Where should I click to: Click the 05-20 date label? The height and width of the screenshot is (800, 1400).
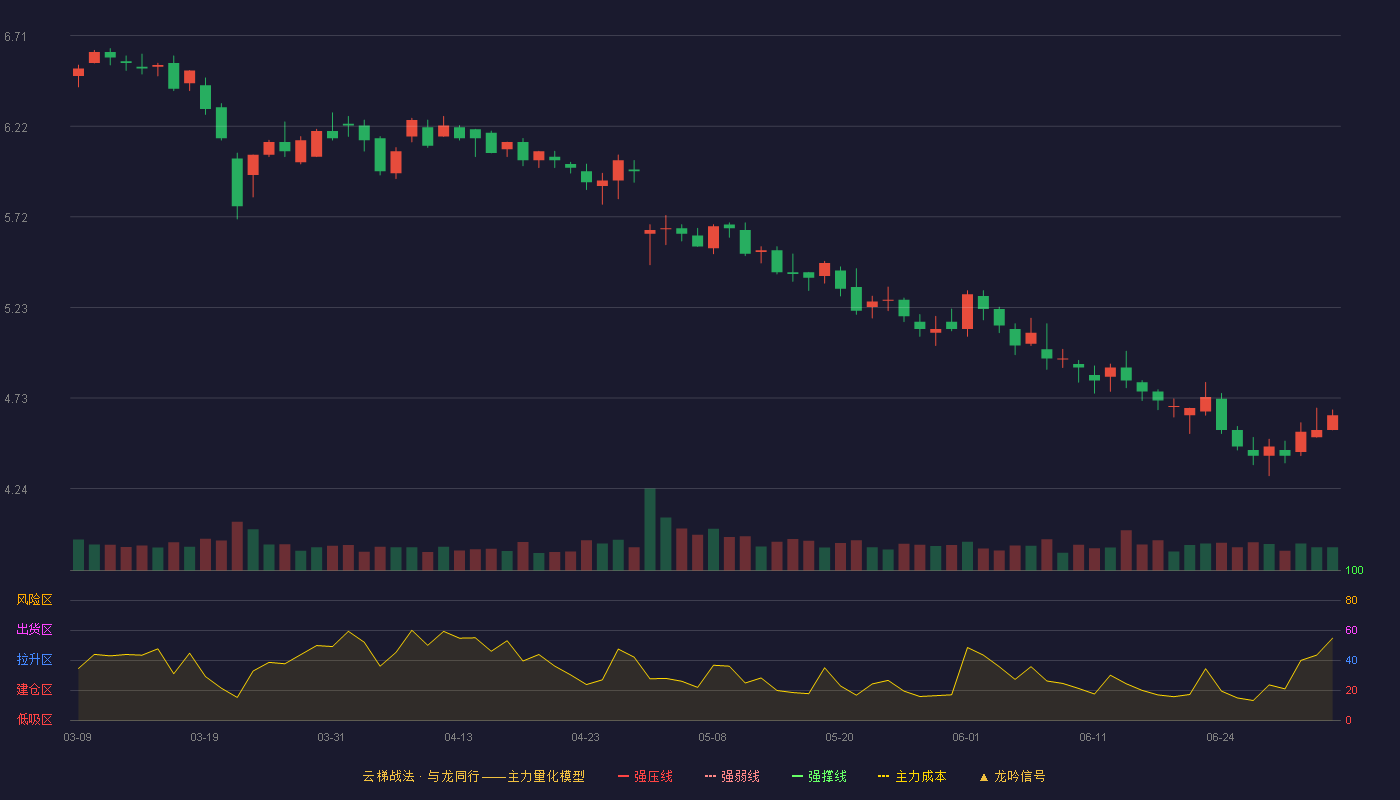(840, 737)
